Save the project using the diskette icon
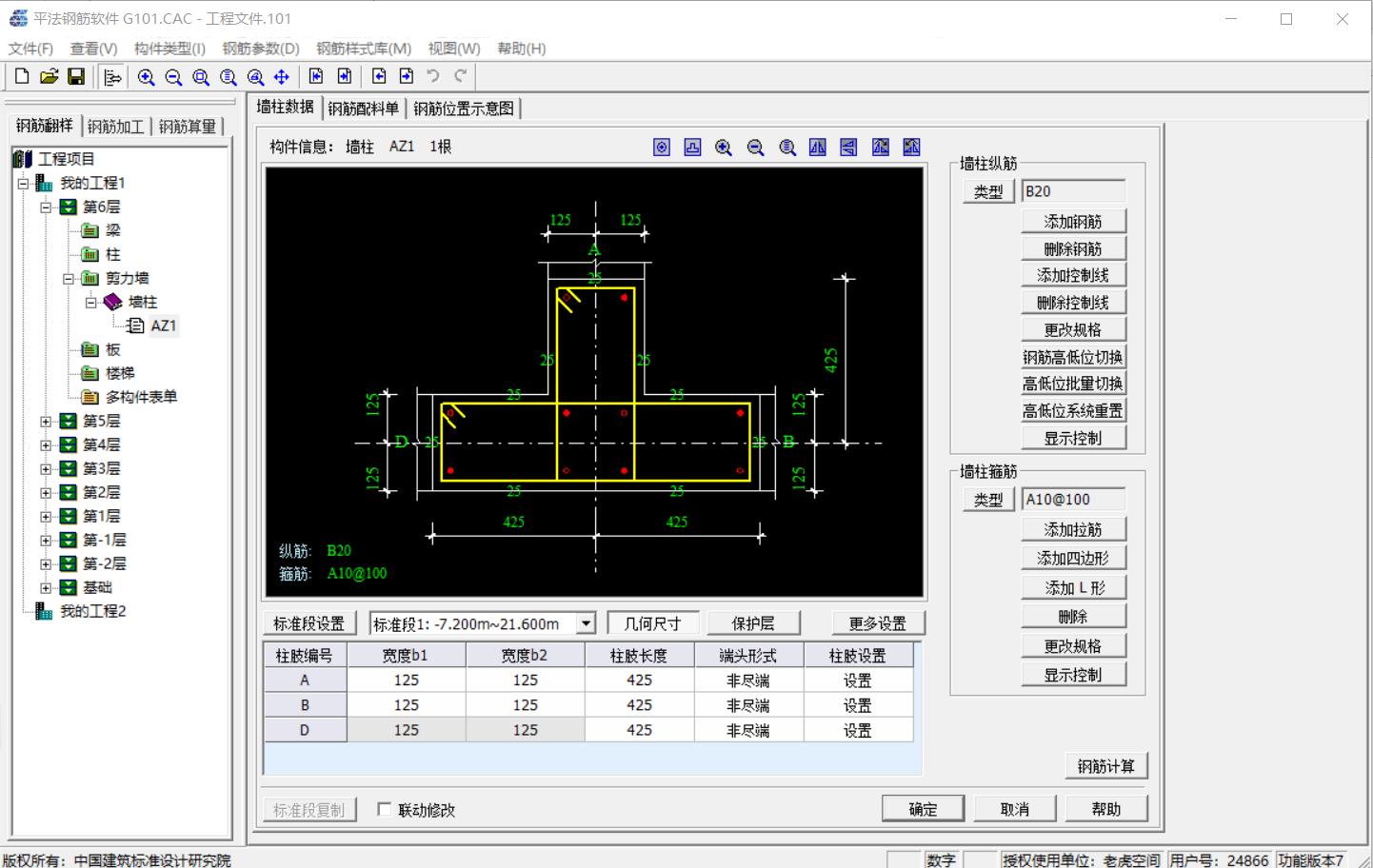1373x868 pixels. (x=76, y=77)
